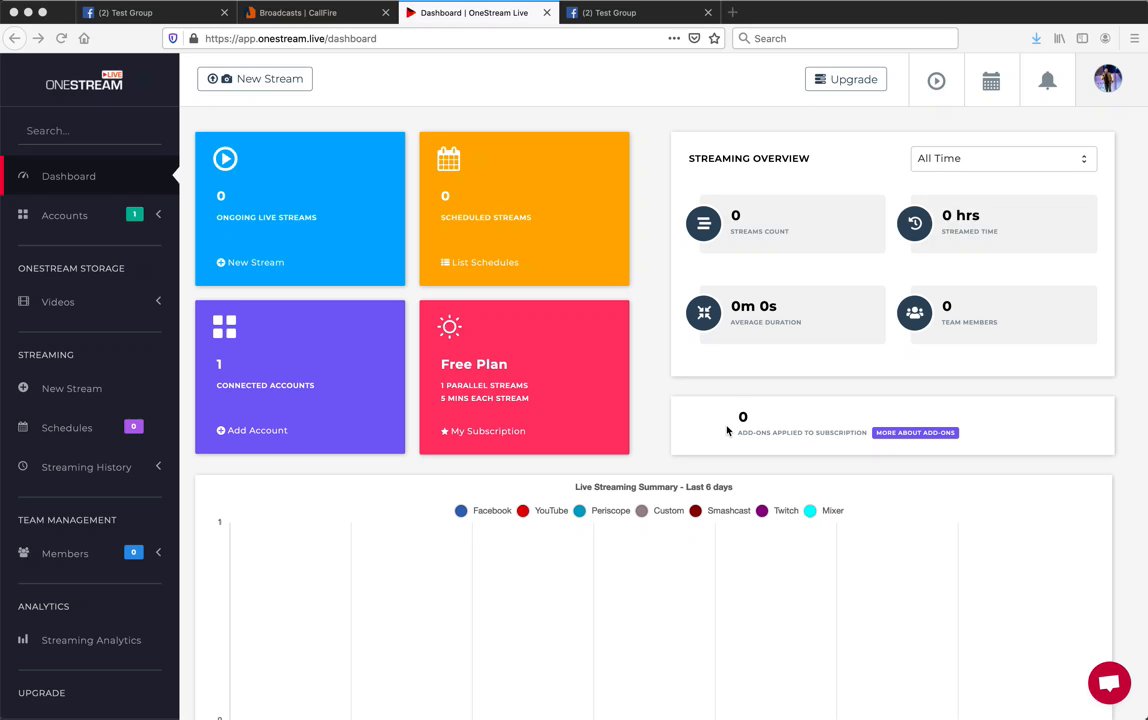The image size is (1148, 720).
Task: Click New Stream link on blue card
Action: [x=250, y=262]
